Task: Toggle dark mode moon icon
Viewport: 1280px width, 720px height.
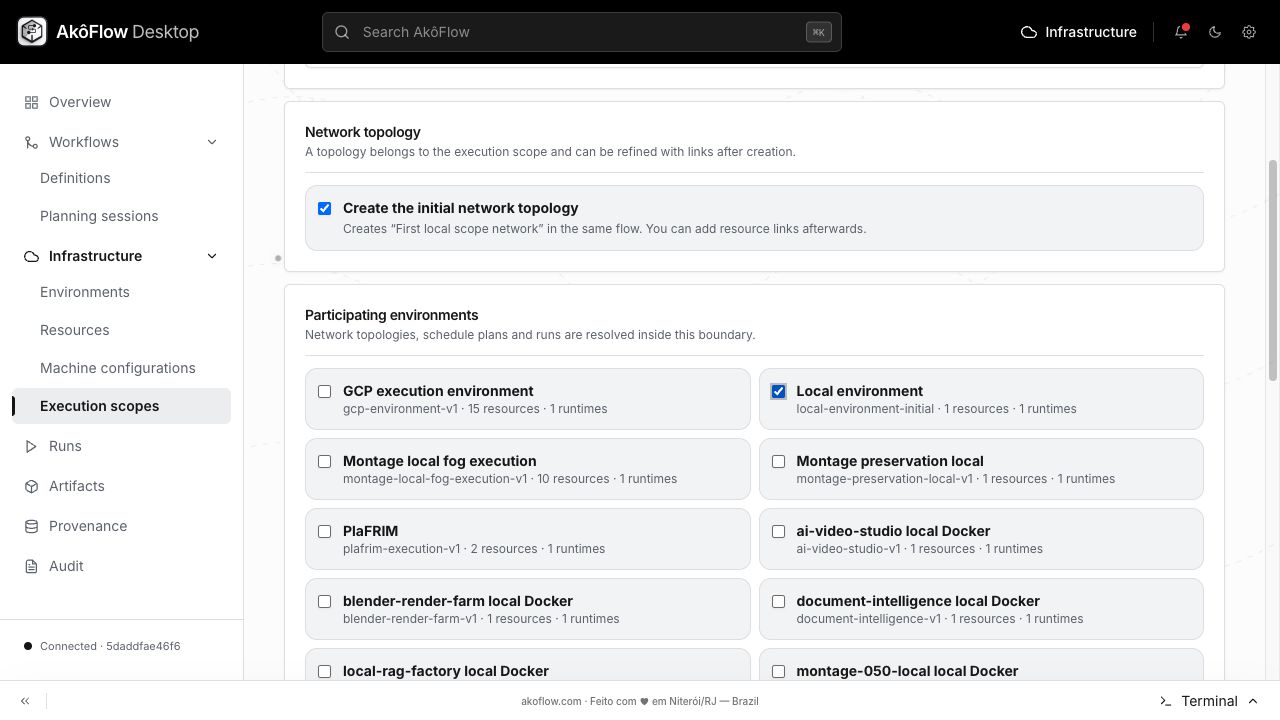Action: point(1215,32)
